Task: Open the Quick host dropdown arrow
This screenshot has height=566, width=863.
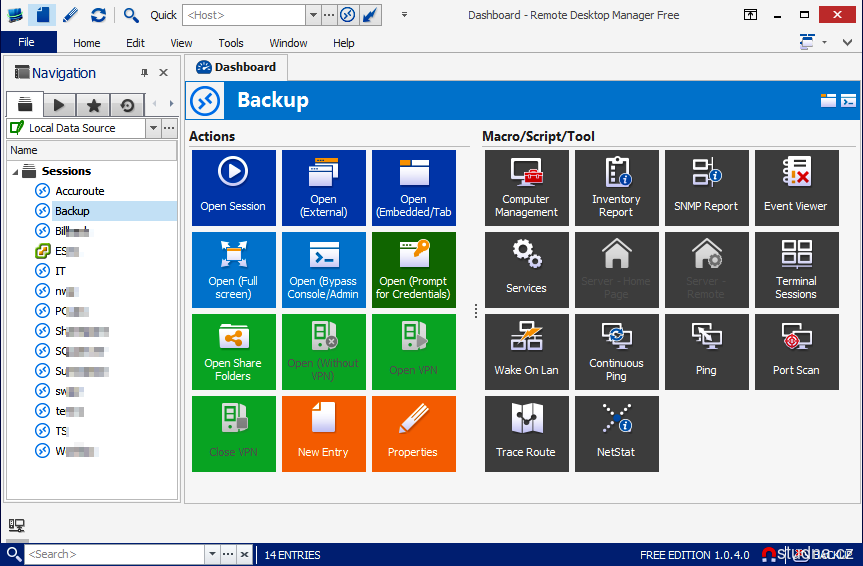Action: (313, 15)
